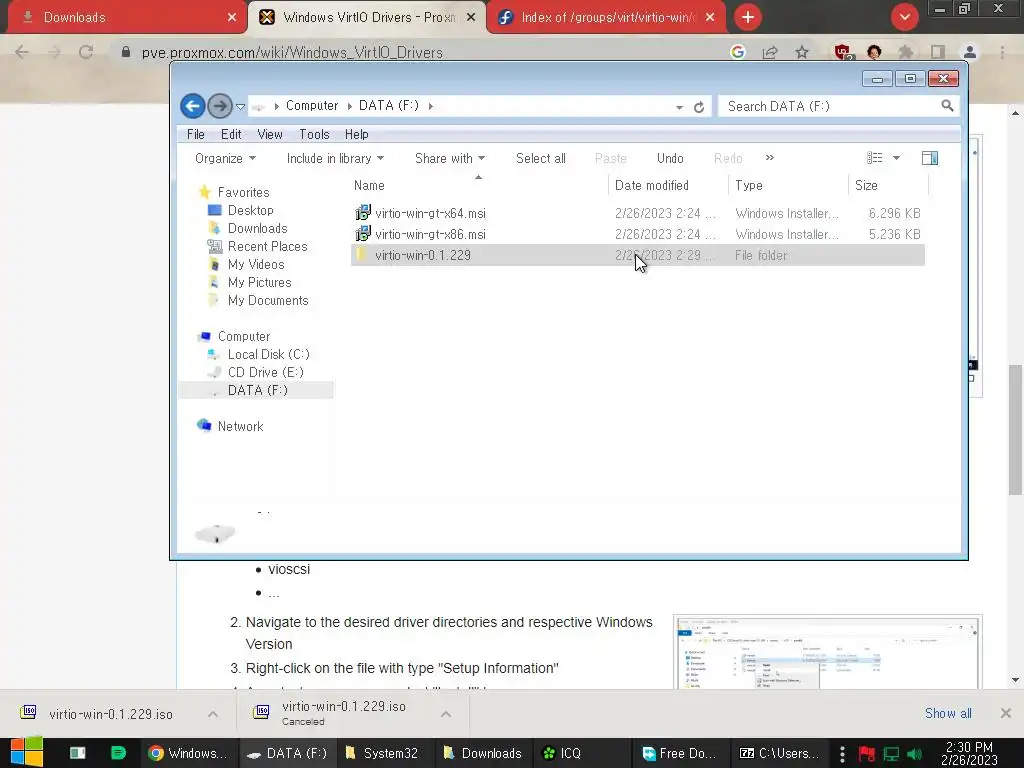Open the browser three-dot menu

click(1002, 52)
